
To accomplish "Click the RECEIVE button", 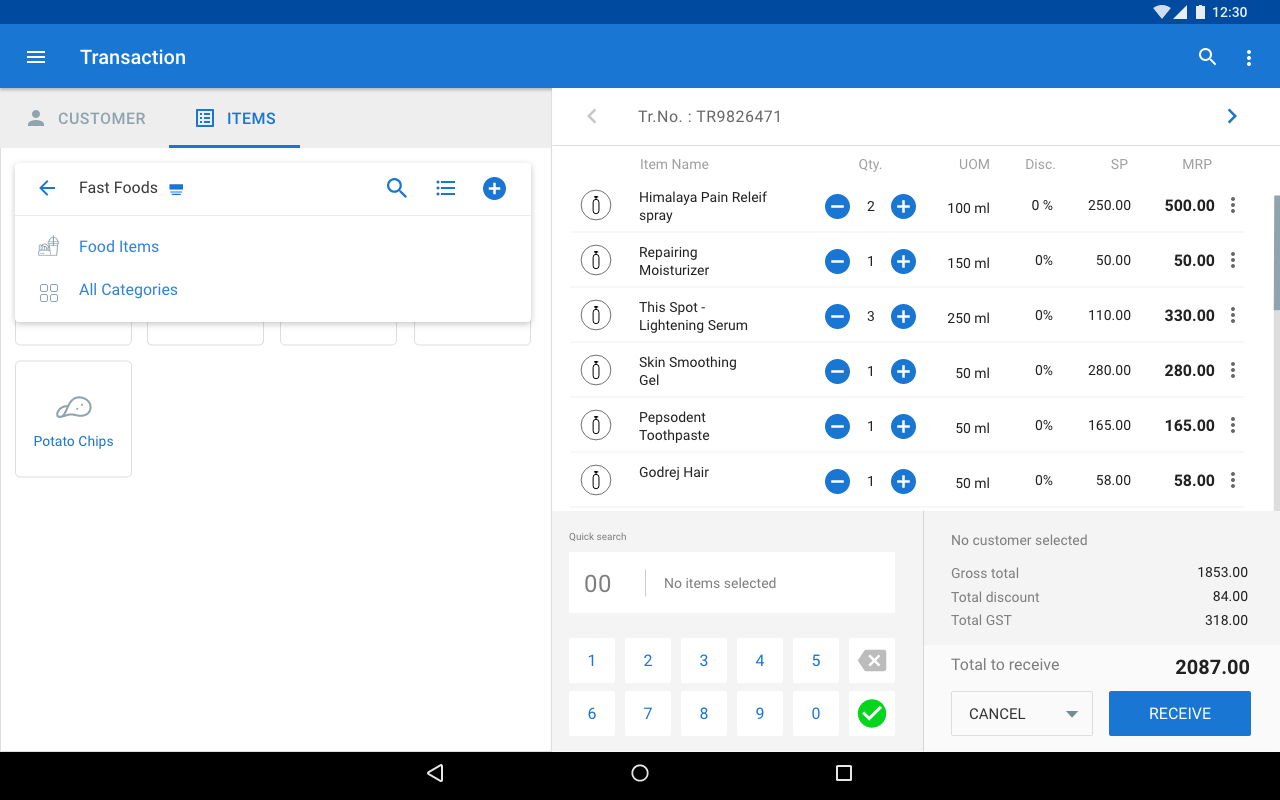I will click(1179, 714).
